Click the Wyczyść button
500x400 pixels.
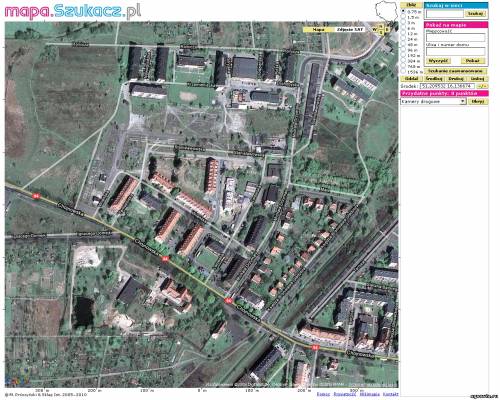[x=439, y=61]
